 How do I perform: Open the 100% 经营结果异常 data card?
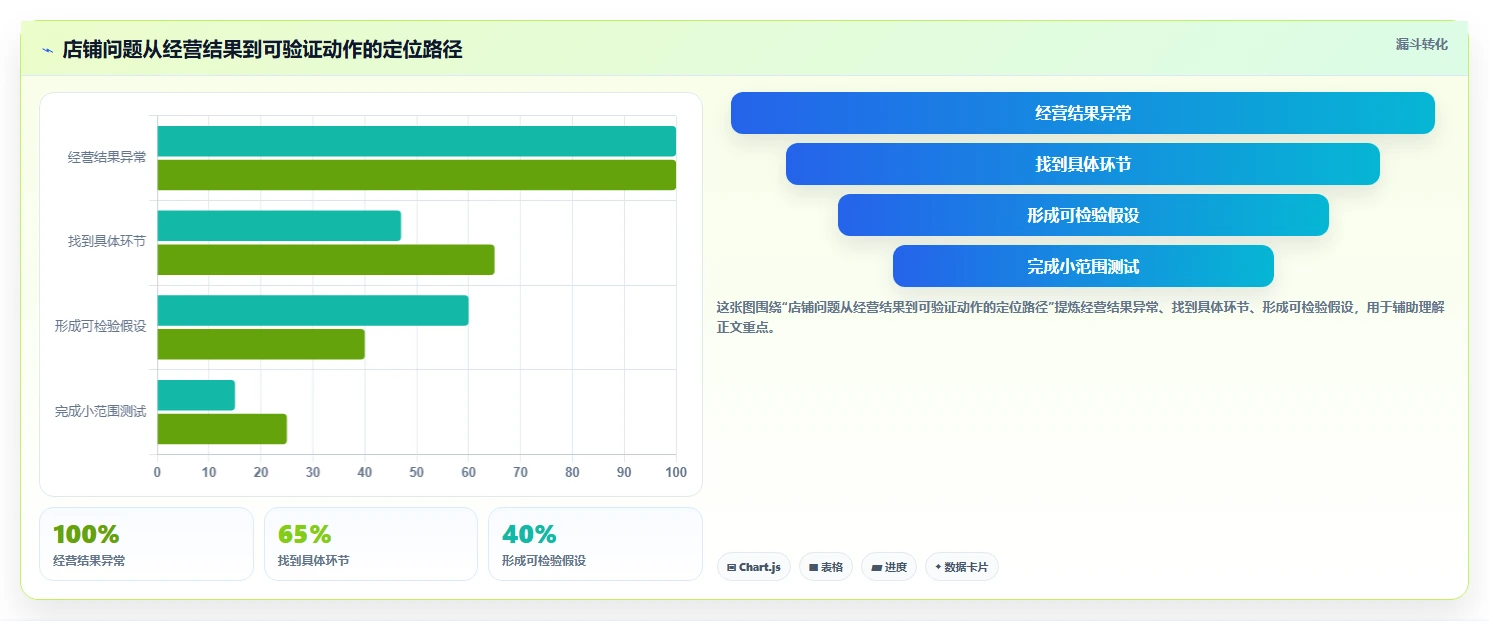pyautogui.click(x=146, y=544)
